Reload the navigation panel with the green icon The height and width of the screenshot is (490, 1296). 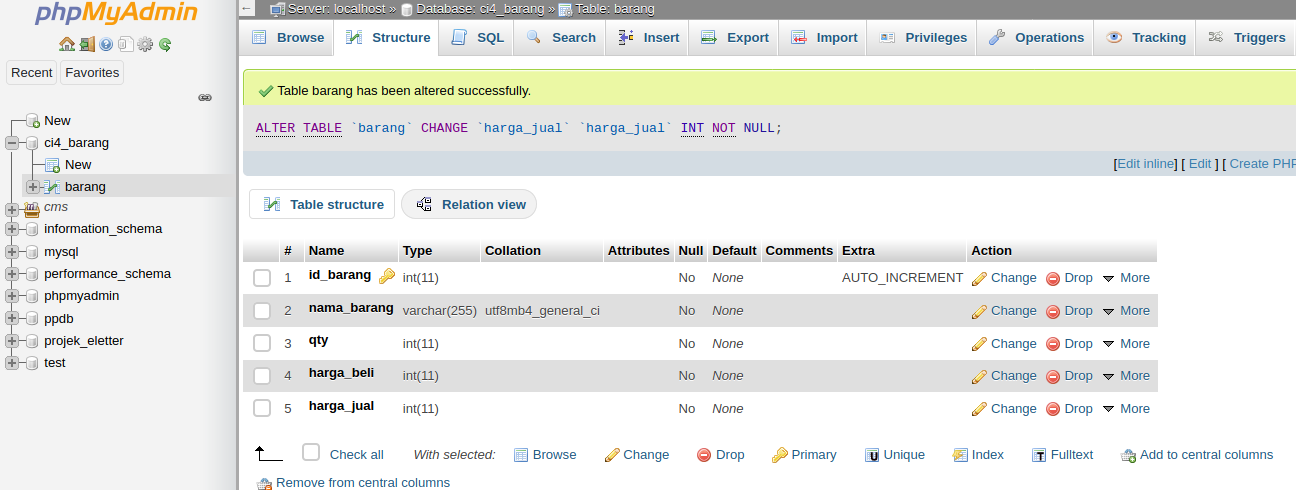165,44
